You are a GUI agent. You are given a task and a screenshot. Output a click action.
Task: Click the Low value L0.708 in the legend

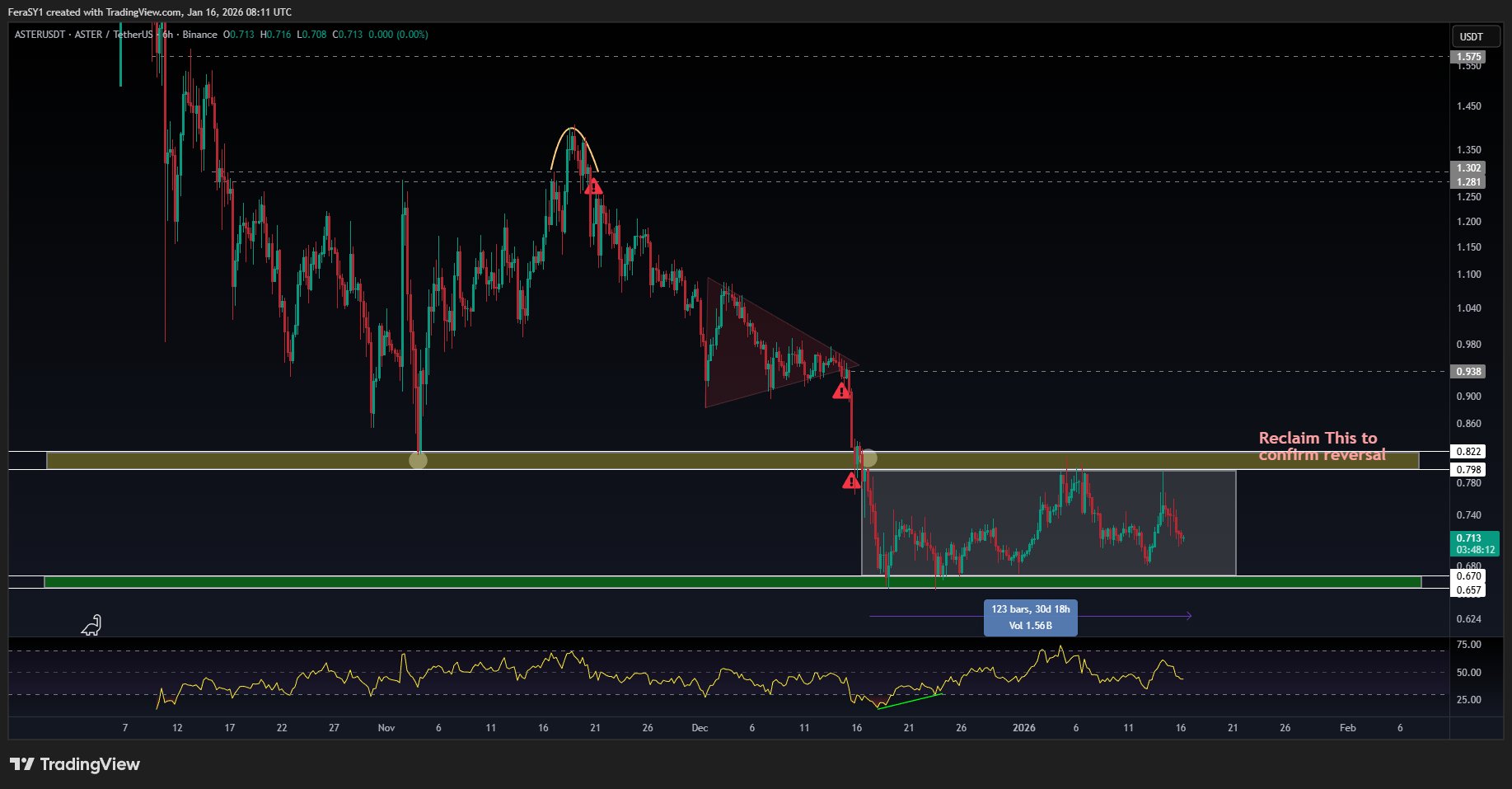[x=311, y=35]
